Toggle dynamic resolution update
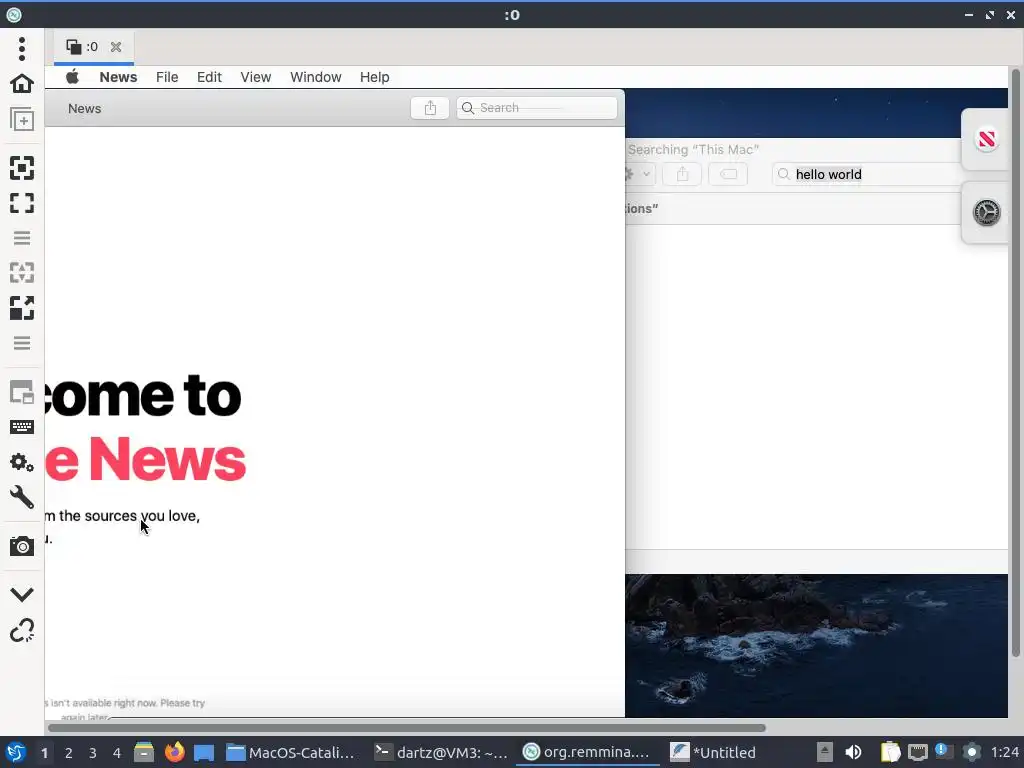 tap(22, 272)
